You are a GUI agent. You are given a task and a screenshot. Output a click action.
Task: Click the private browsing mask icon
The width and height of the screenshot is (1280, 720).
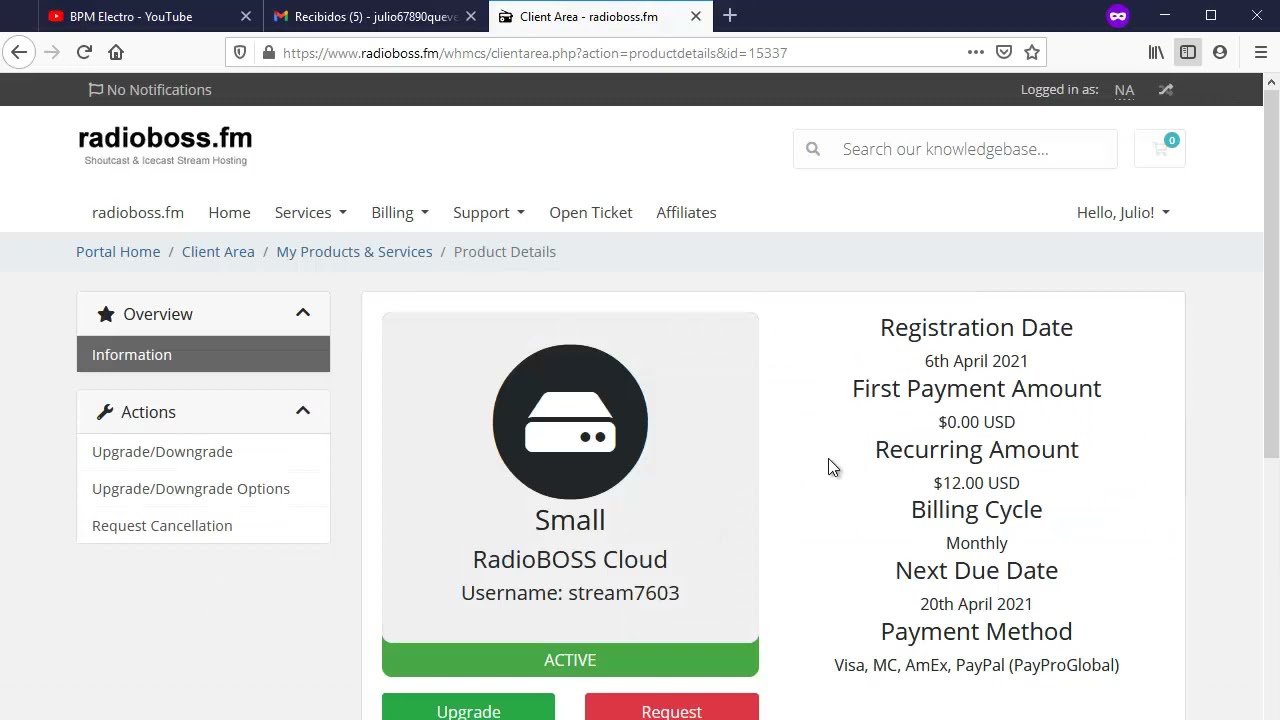[x=1118, y=16]
